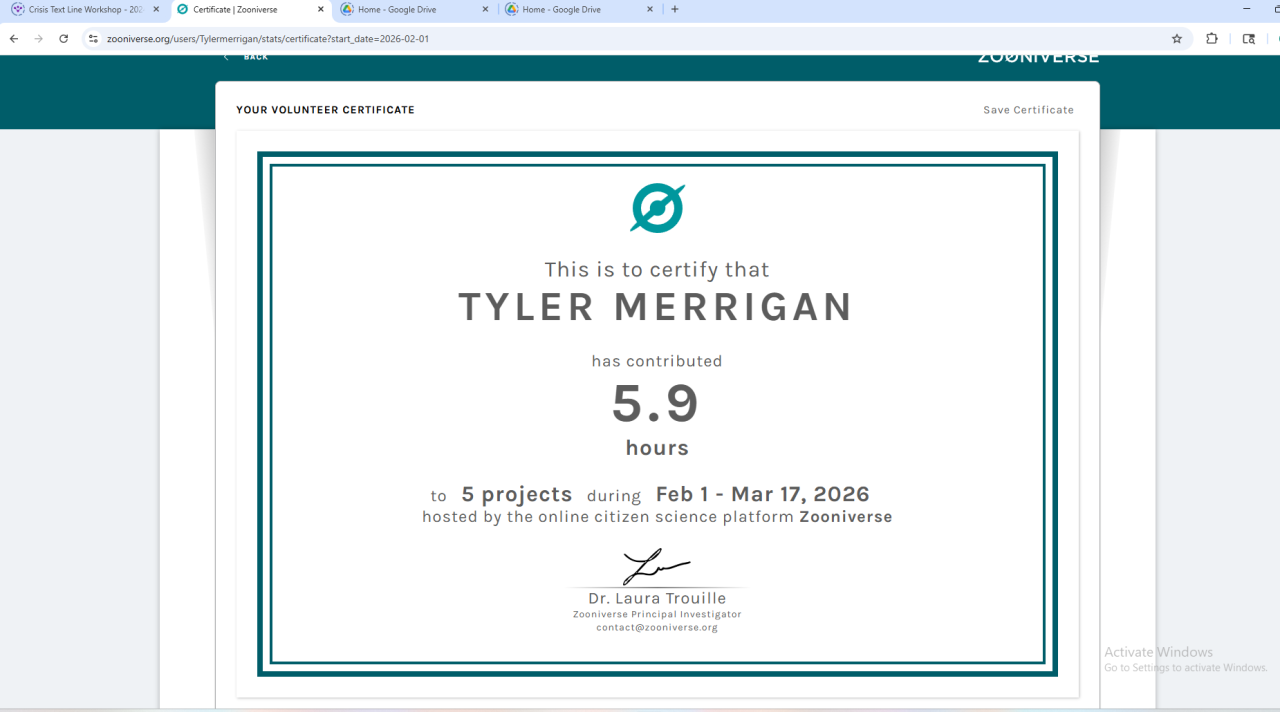The width and height of the screenshot is (1280, 712).
Task: Click first Google Drive tab favicon
Action: [347, 9]
